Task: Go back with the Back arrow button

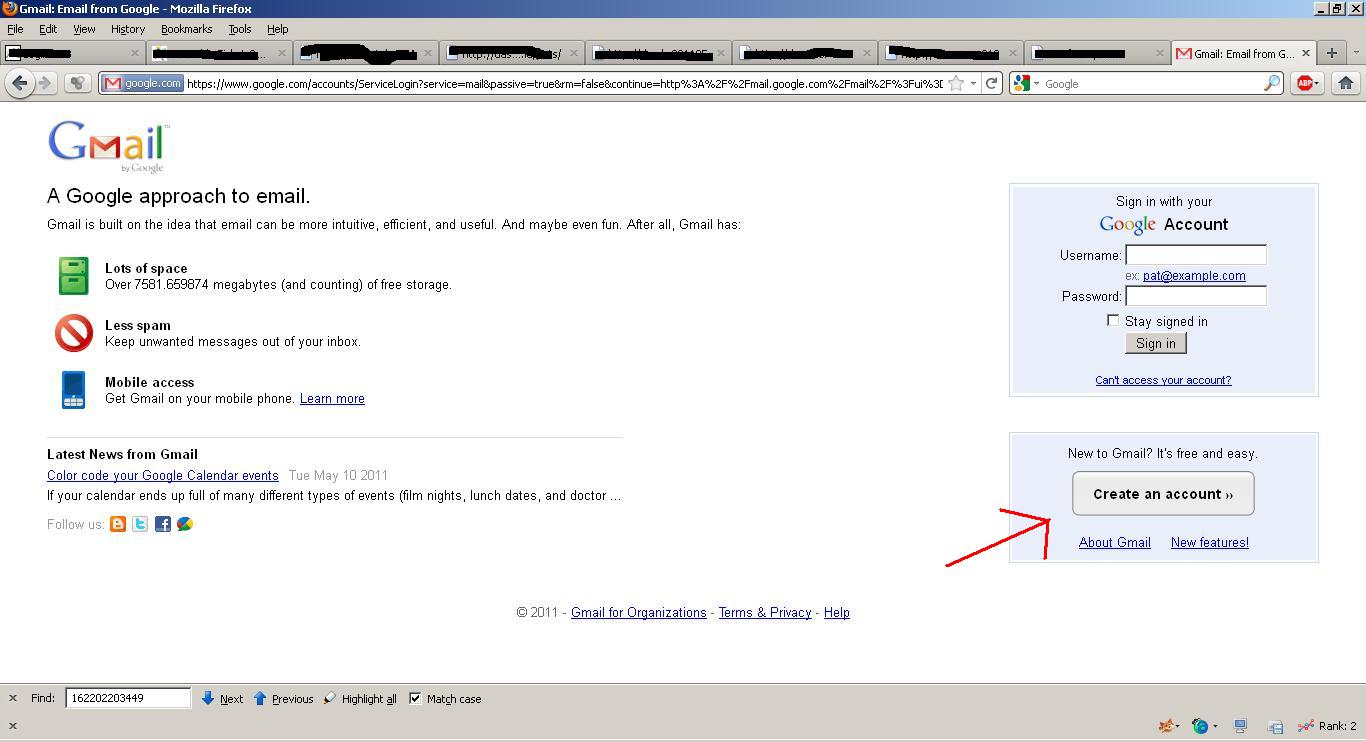Action: tap(19, 83)
